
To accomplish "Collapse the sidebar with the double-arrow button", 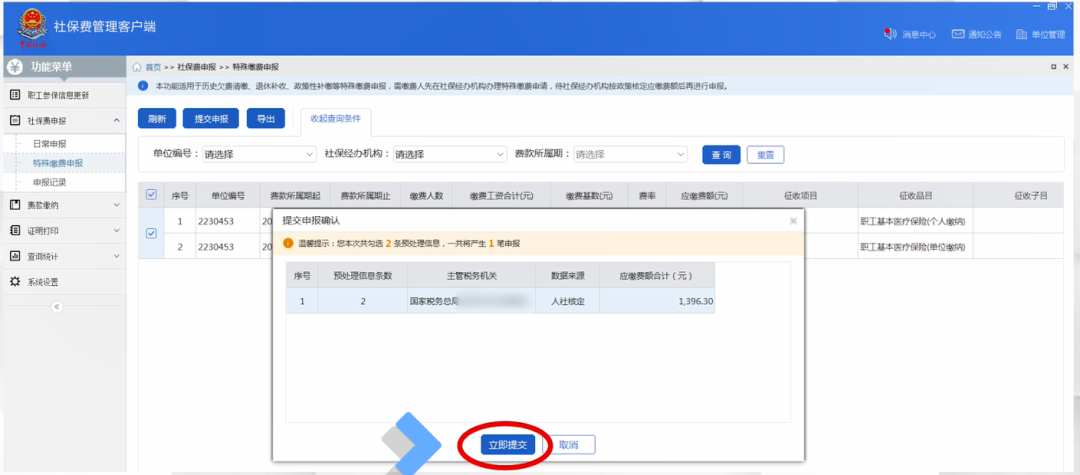I will 58,307.
